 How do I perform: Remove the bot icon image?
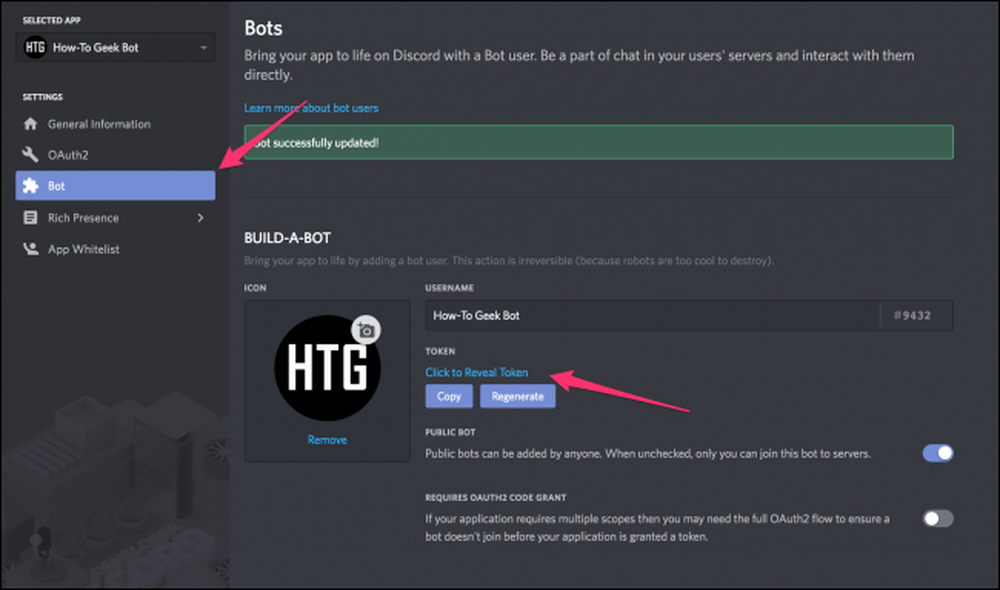coord(327,439)
